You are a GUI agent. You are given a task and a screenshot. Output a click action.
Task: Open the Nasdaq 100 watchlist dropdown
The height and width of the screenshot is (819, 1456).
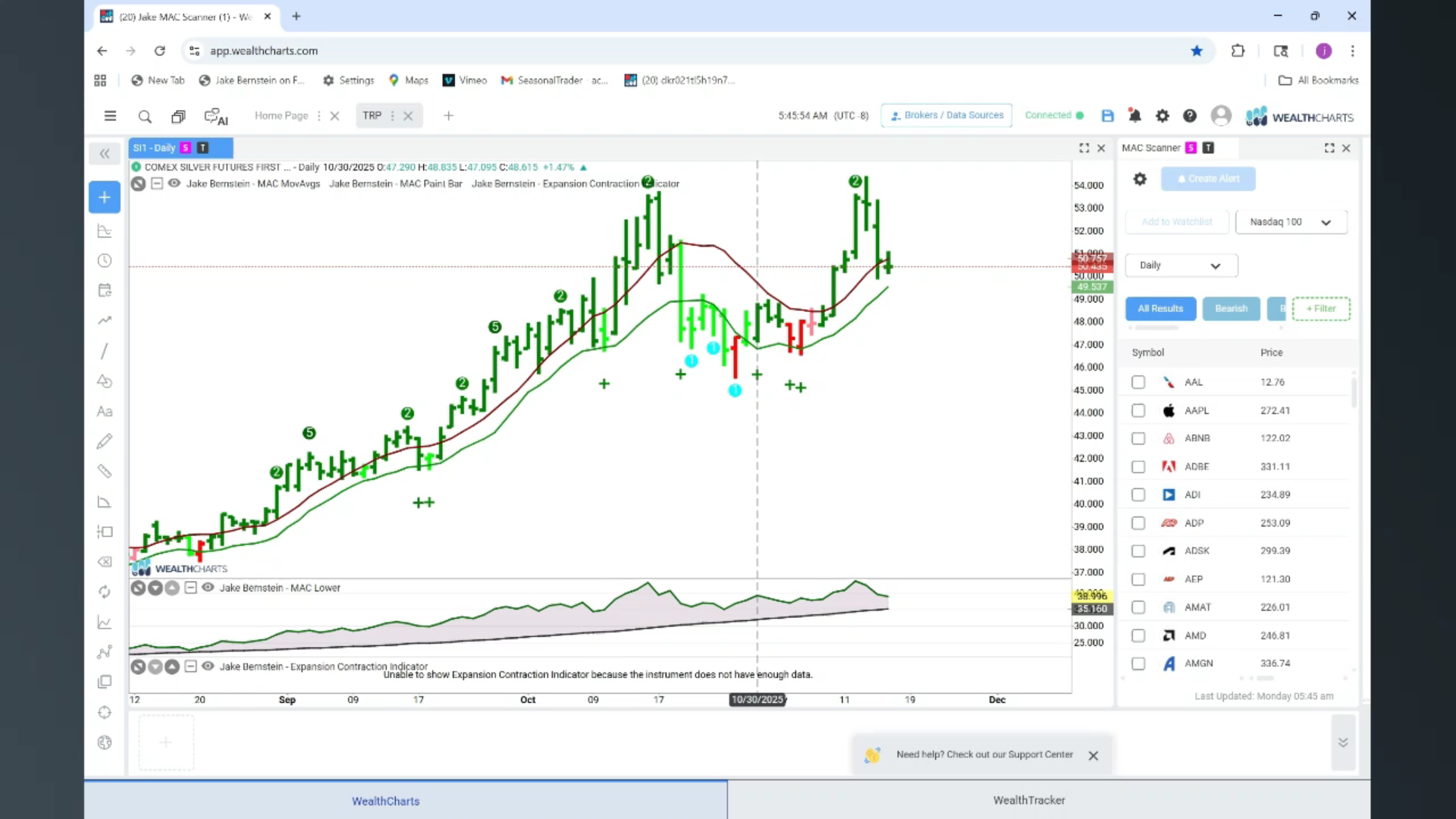pos(1291,222)
